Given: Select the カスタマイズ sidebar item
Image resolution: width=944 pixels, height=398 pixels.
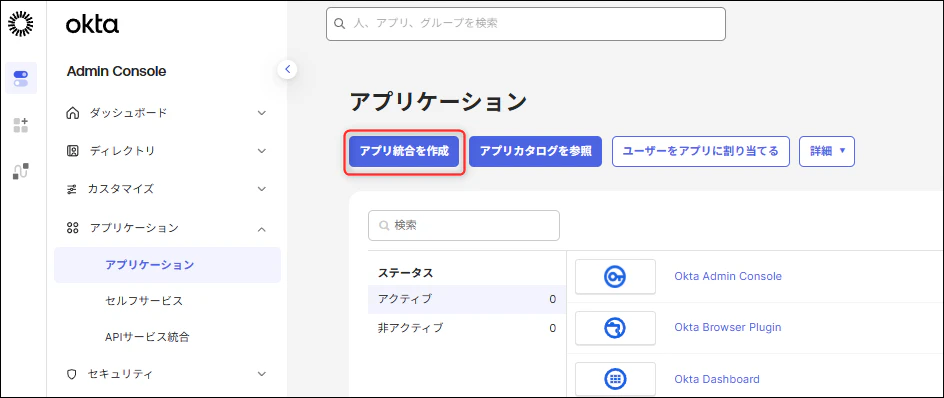Looking at the screenshot, I should coord(167,189).
